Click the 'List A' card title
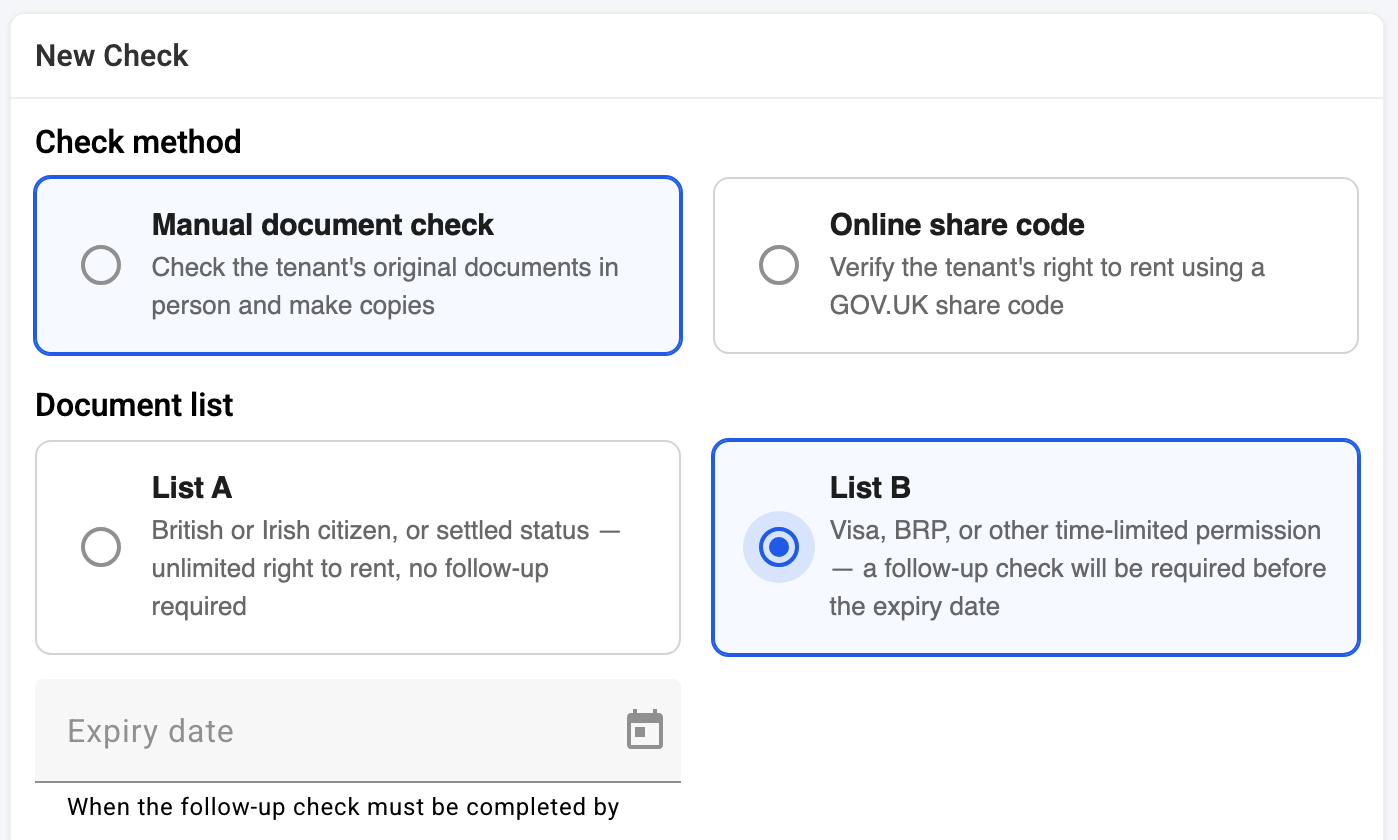Viewport: 1398px width, 840px height. point(192,488)
